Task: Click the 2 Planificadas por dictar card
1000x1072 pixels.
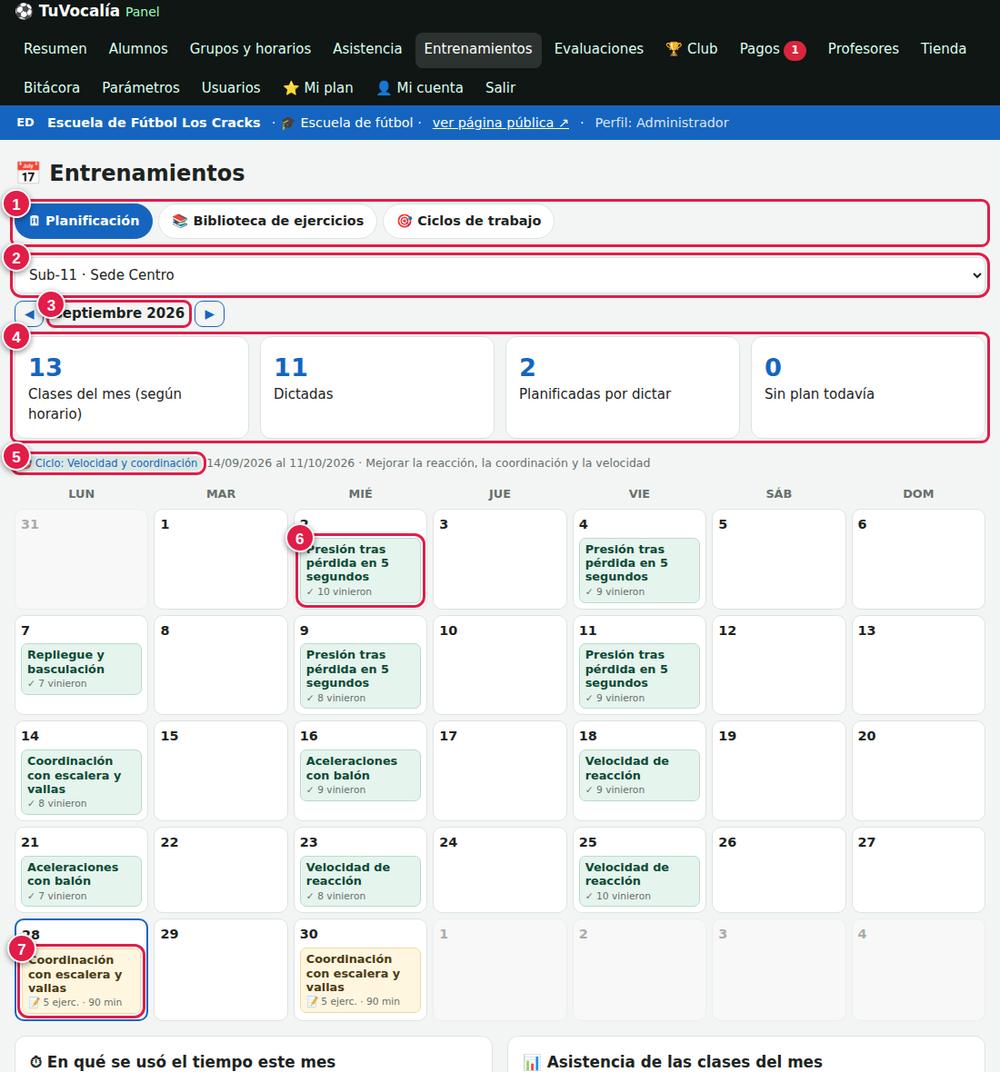Action: coord(622,388)
